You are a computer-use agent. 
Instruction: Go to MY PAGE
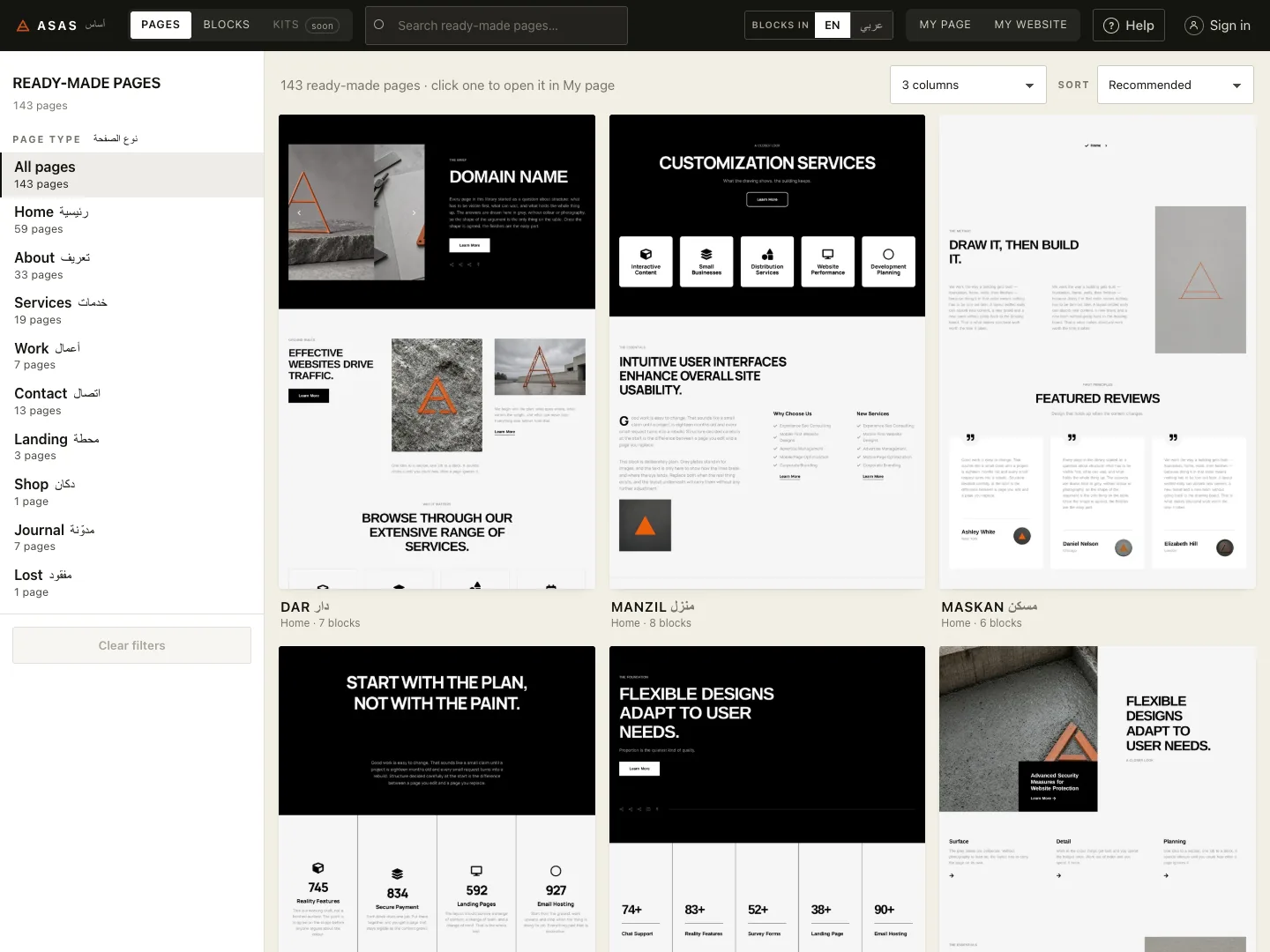(945, 25)
